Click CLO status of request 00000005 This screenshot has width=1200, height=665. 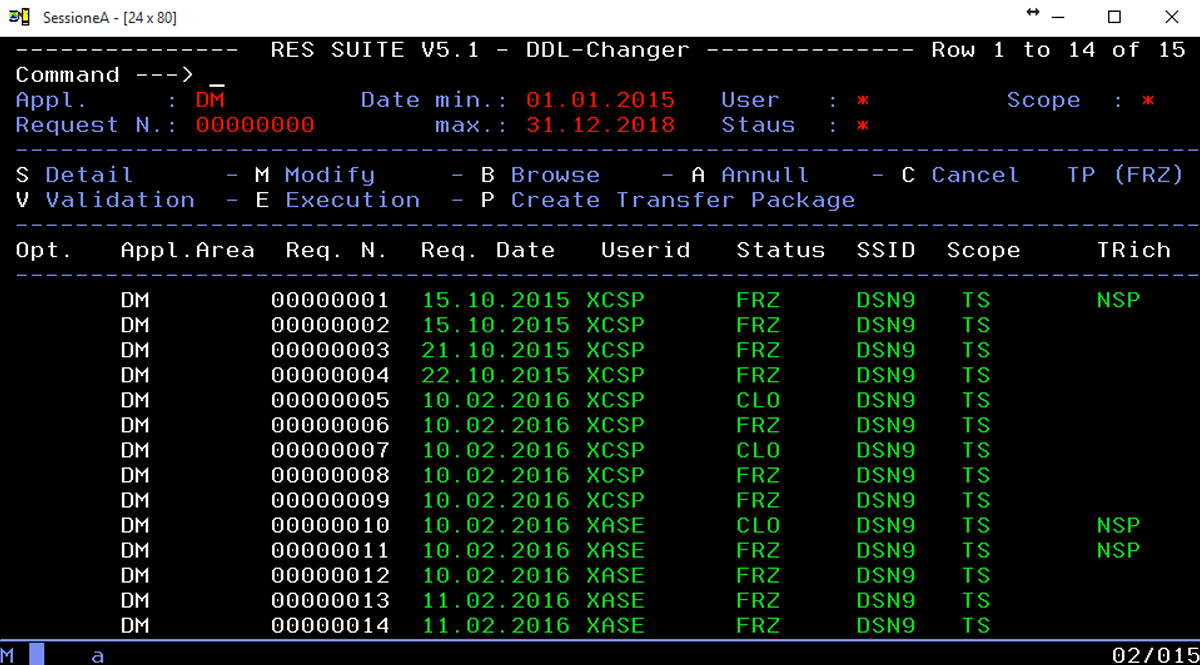[x=758, y=400]
